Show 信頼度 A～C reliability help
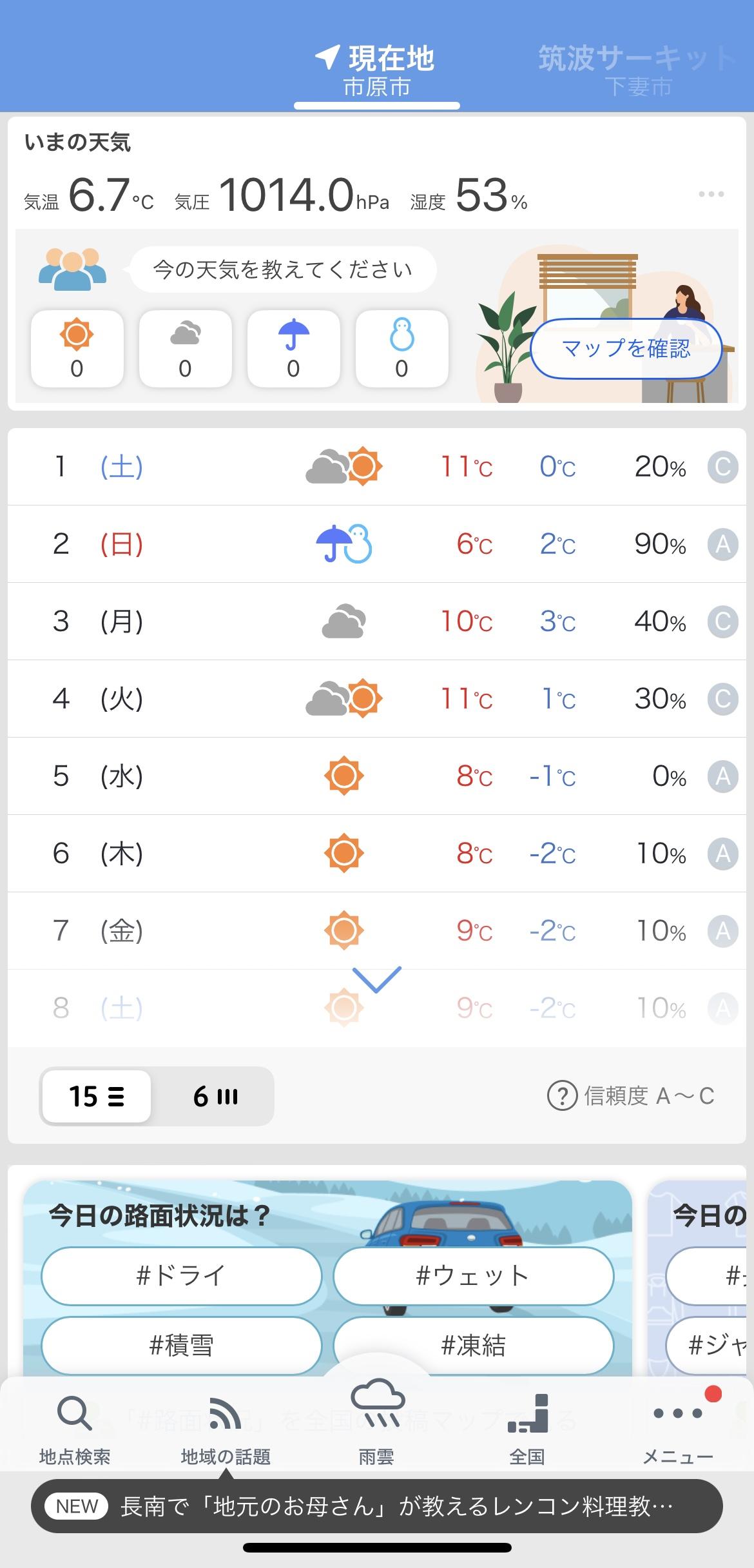 point(631,1095)
